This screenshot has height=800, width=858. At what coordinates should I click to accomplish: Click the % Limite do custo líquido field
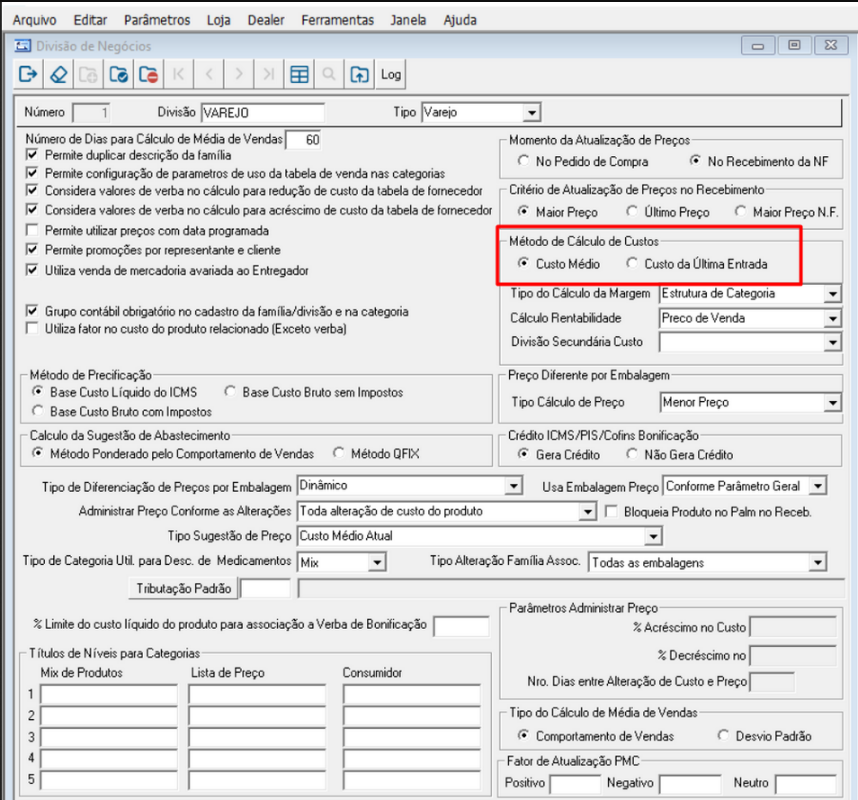click(x=461, y=626)
